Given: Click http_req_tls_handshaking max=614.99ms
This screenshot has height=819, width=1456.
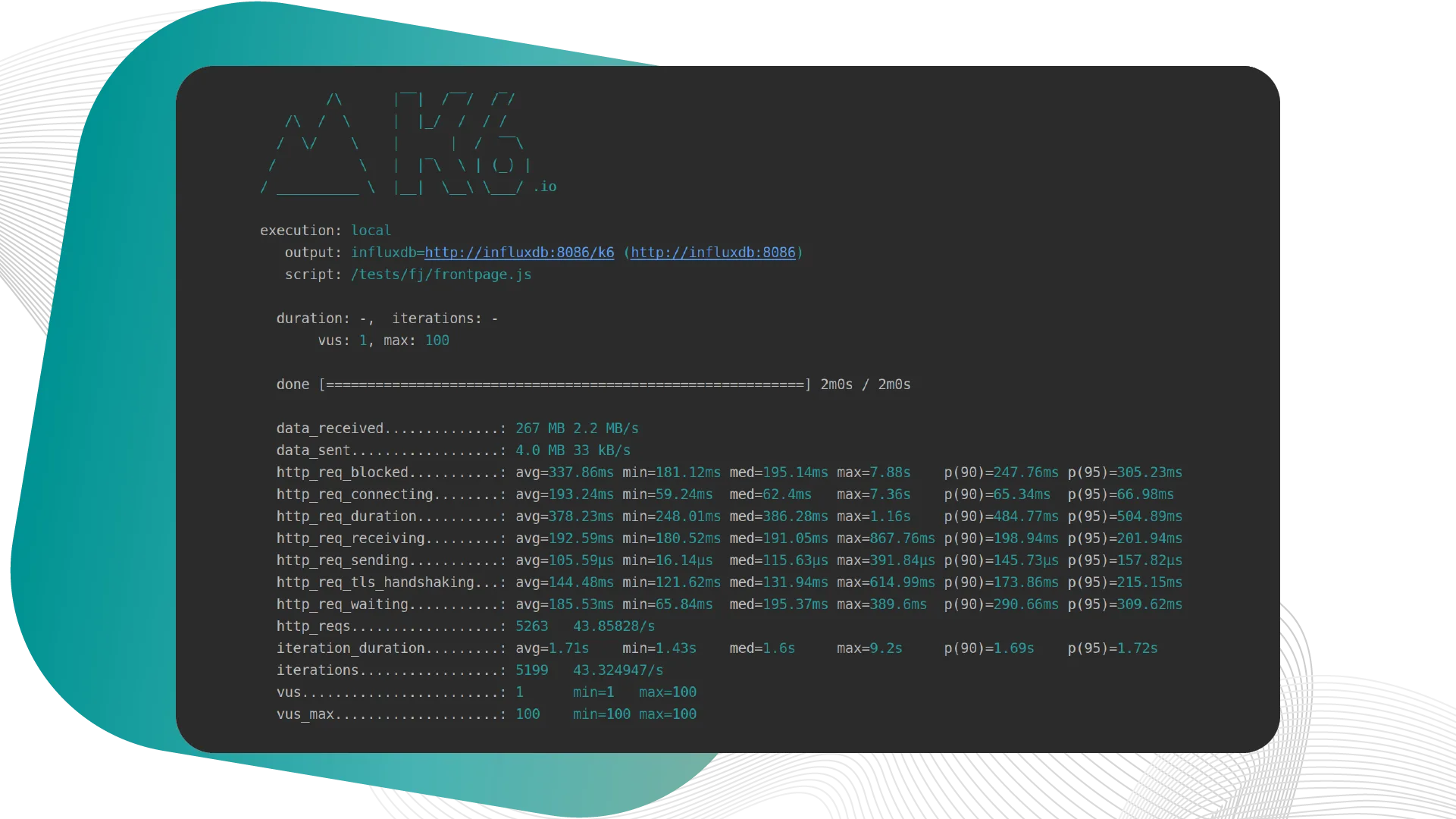Looking at the screenshot, I should pos(886,582).
